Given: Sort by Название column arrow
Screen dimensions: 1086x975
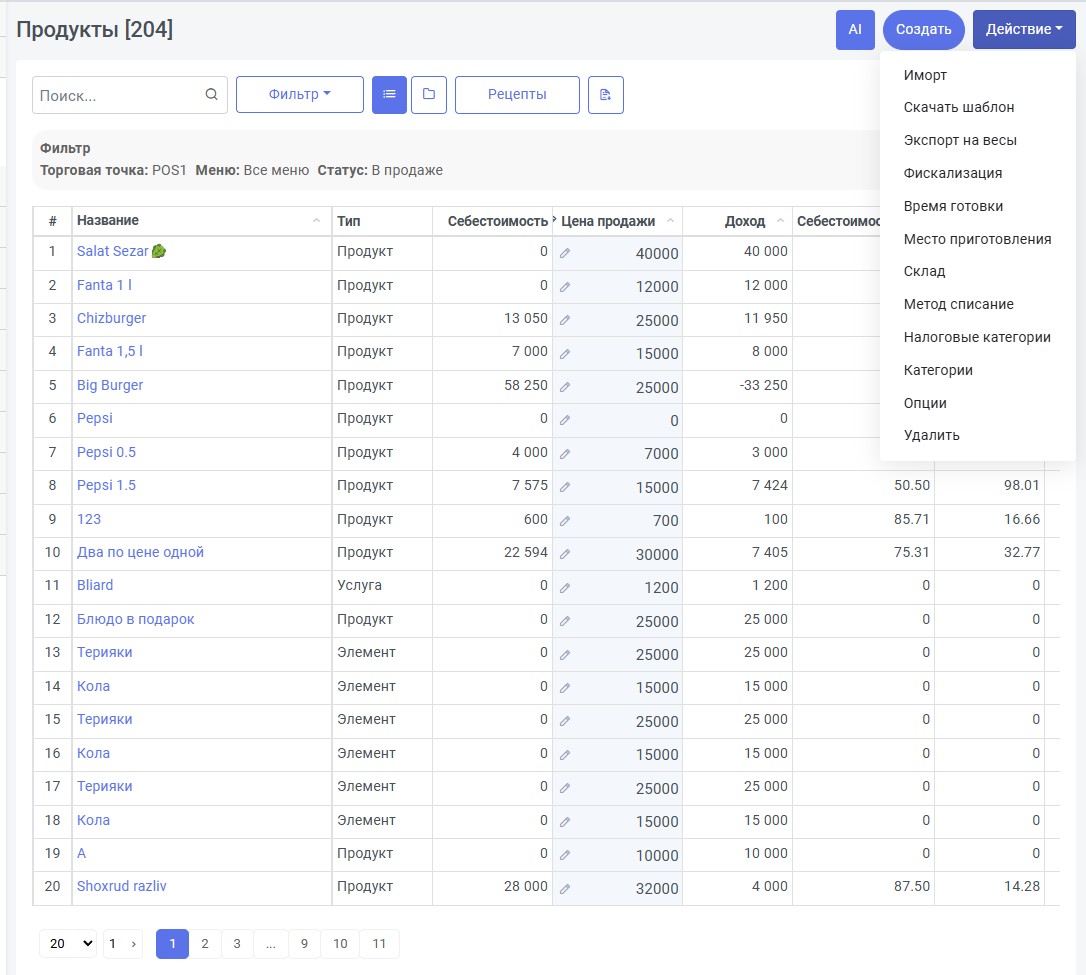Looking at the screenshot, I should (317, 221).
